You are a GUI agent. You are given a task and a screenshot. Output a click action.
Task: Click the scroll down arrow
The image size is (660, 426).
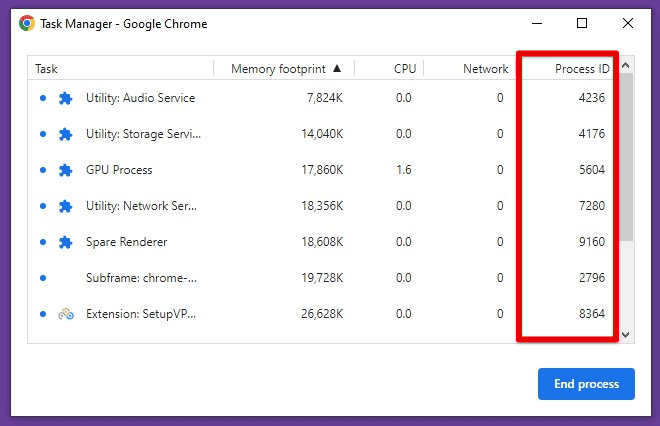click(625, 335)
